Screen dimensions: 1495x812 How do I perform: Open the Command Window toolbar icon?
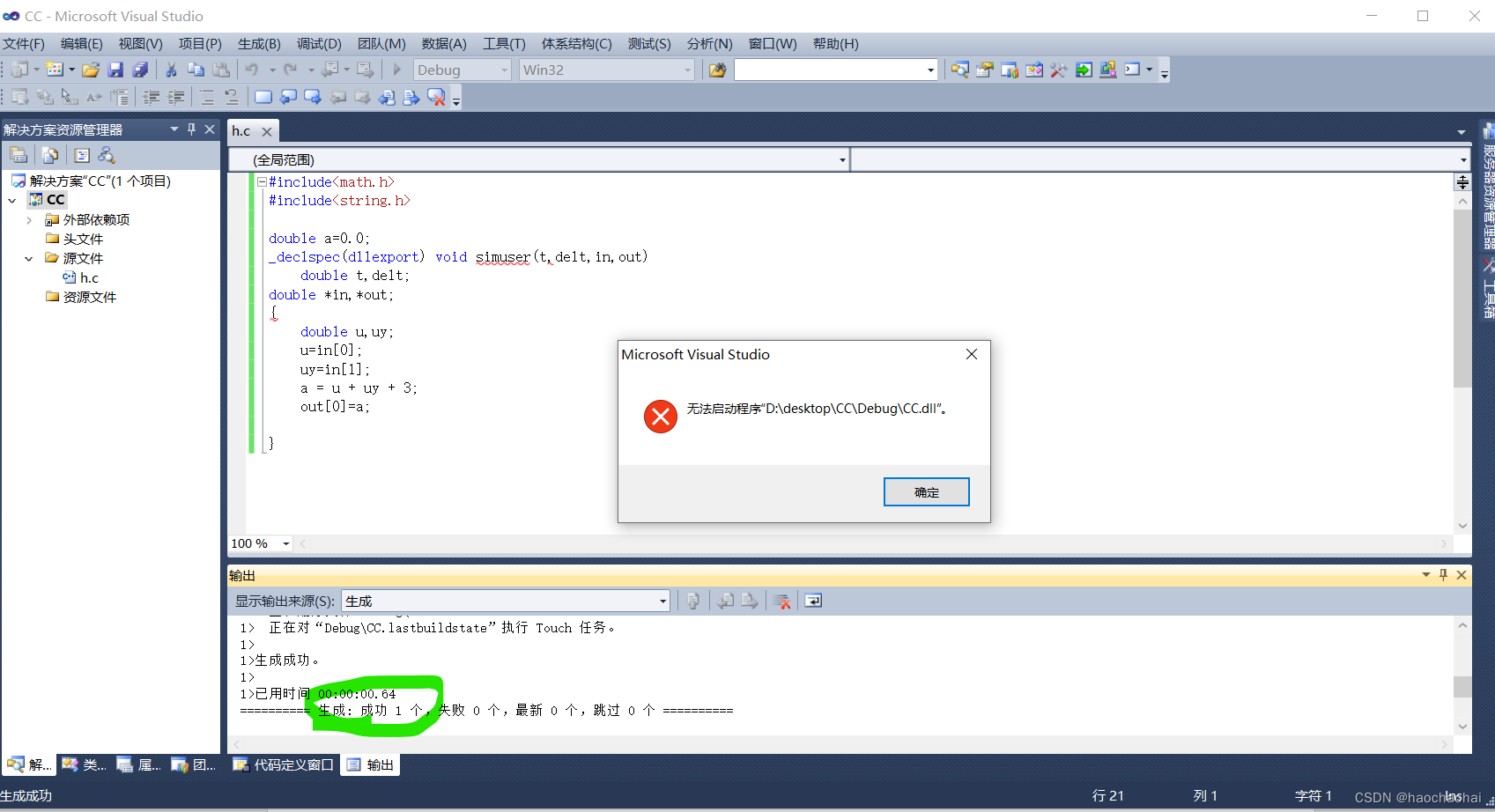(1133, 70)
